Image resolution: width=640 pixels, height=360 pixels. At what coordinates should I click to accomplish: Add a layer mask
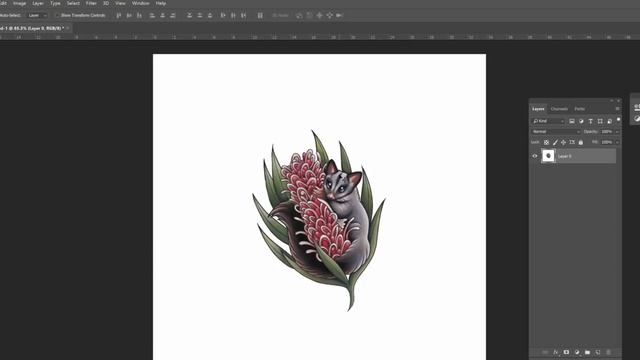(566, 352)
